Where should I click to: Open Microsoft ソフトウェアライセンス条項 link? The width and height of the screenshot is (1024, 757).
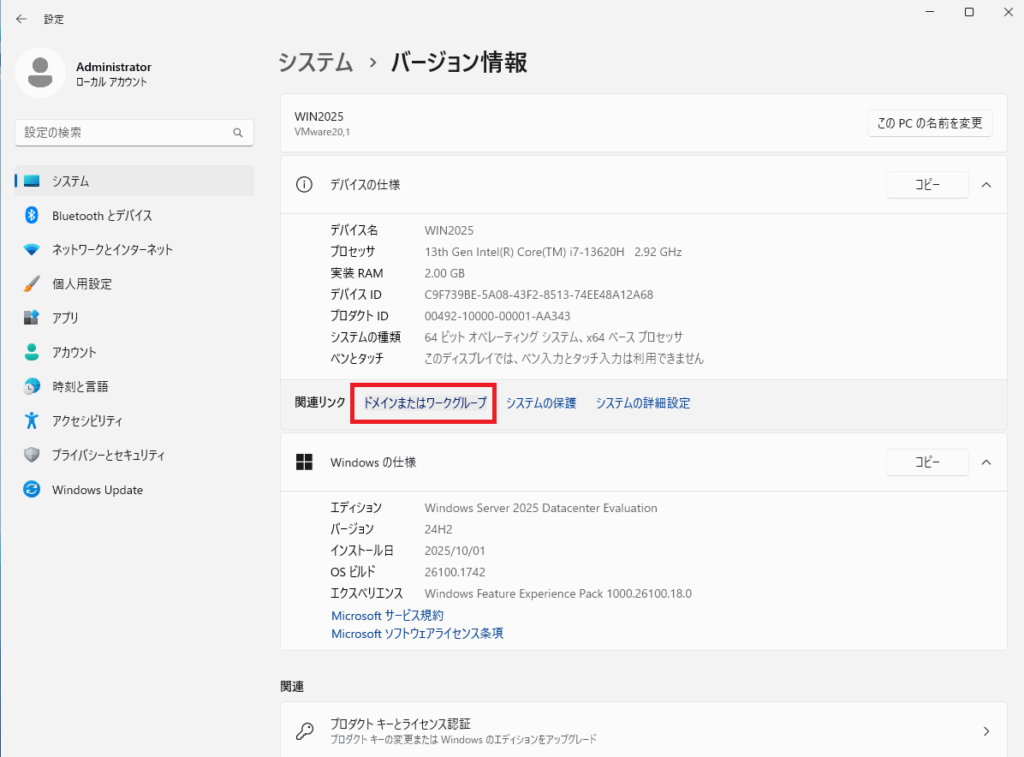click(417, 633)
